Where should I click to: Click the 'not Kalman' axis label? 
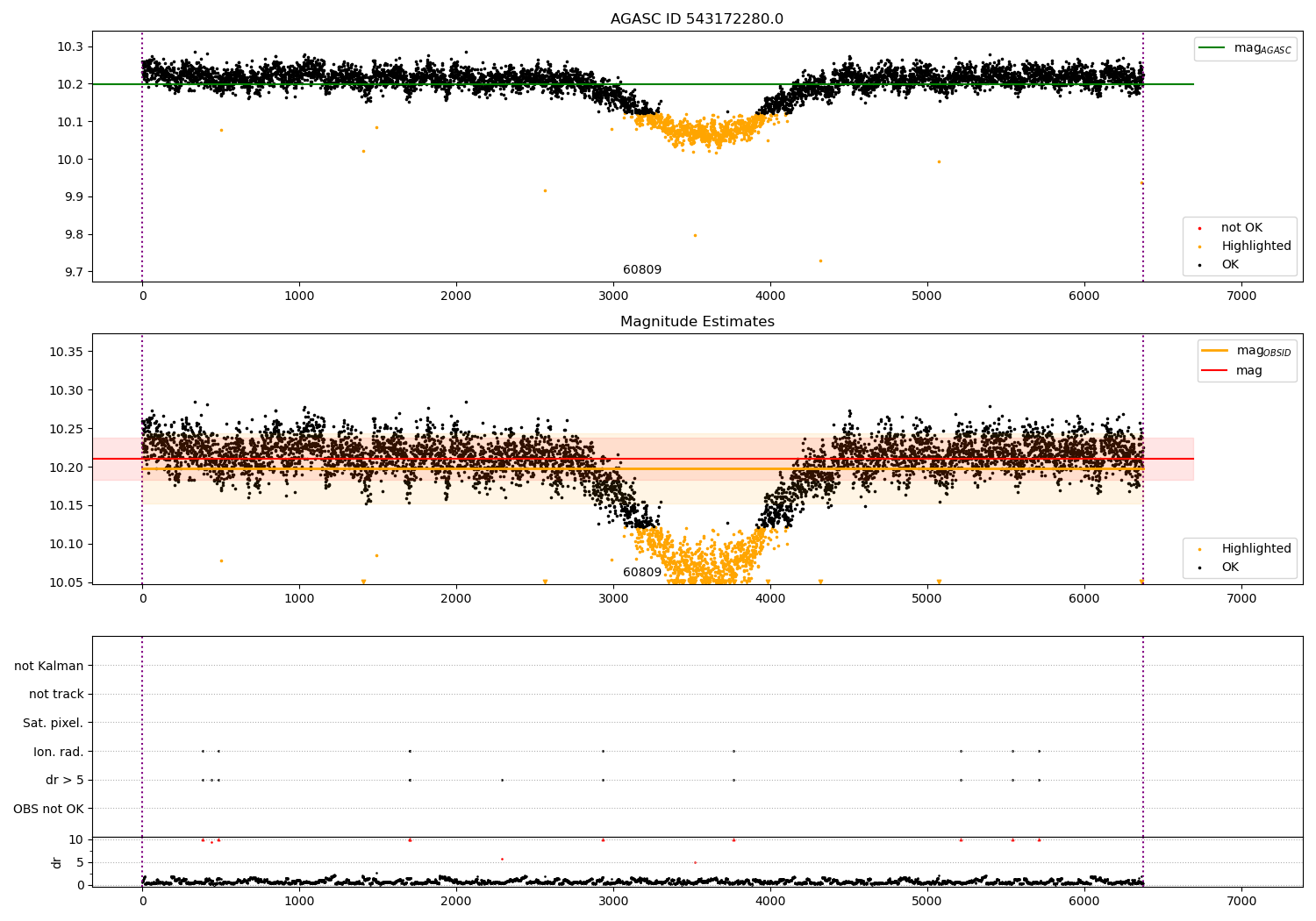click(49, 666)
